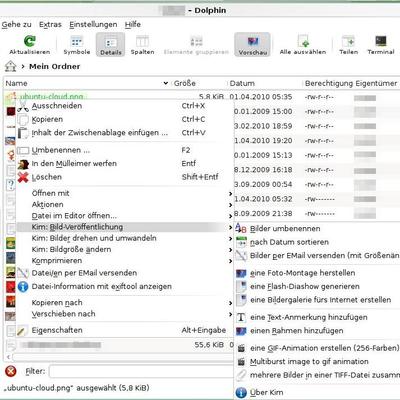Expand Datei im Editor öffnen submenu
Viewport: 400px width, 400px height.
click(x=125, y=216)
